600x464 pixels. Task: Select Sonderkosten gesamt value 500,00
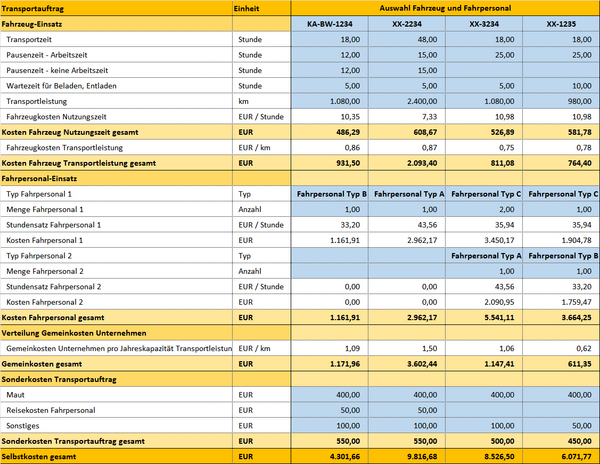point(484,441)
